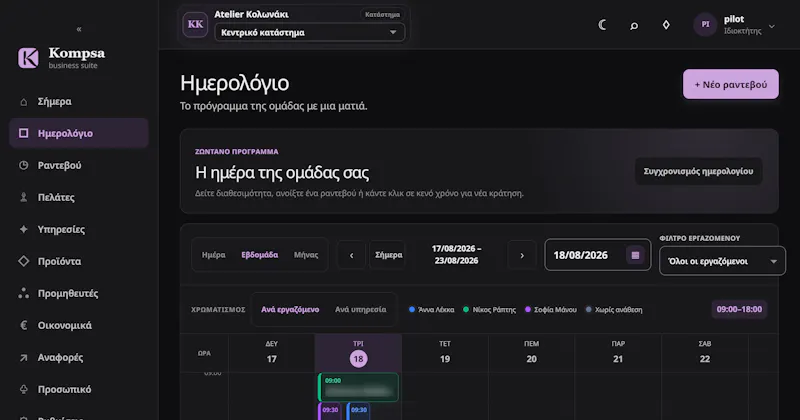The image size is (800, 420).
Task: Select the ΤΕΤ 19 column header
Action: (x=445, y=353)
